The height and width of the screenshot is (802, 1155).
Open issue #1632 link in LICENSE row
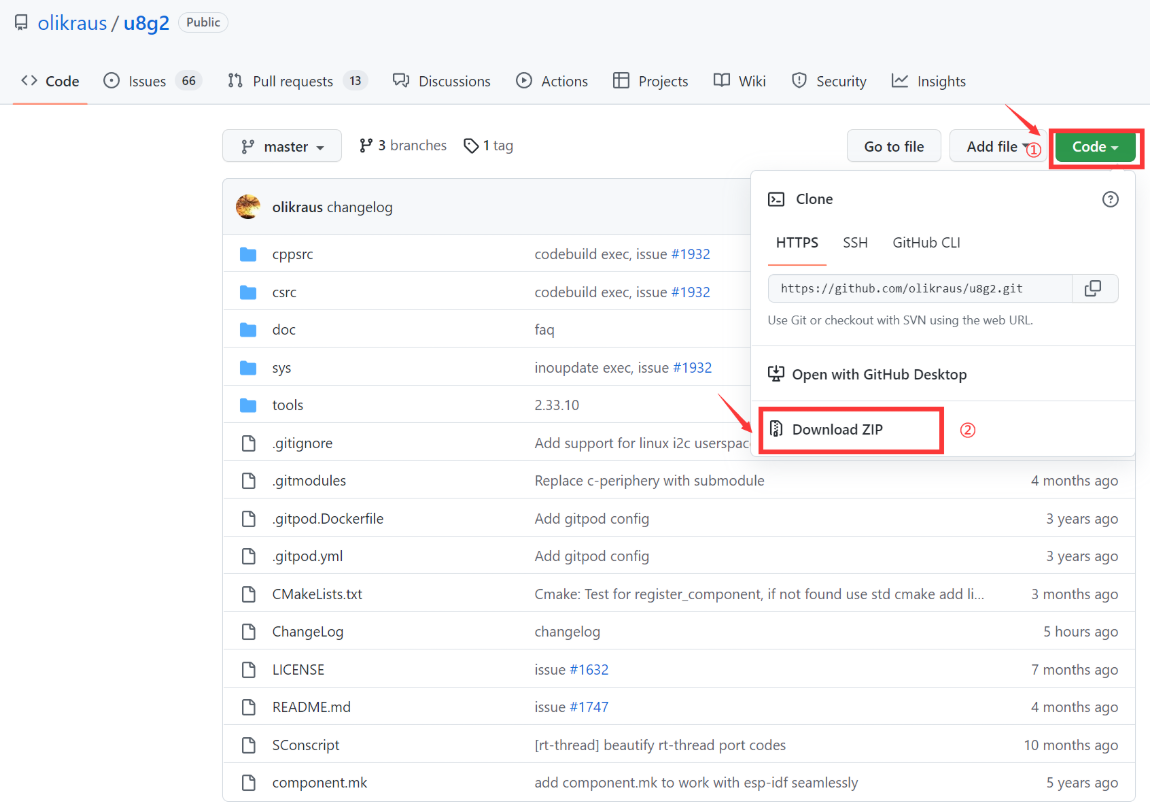click(589, 669)
